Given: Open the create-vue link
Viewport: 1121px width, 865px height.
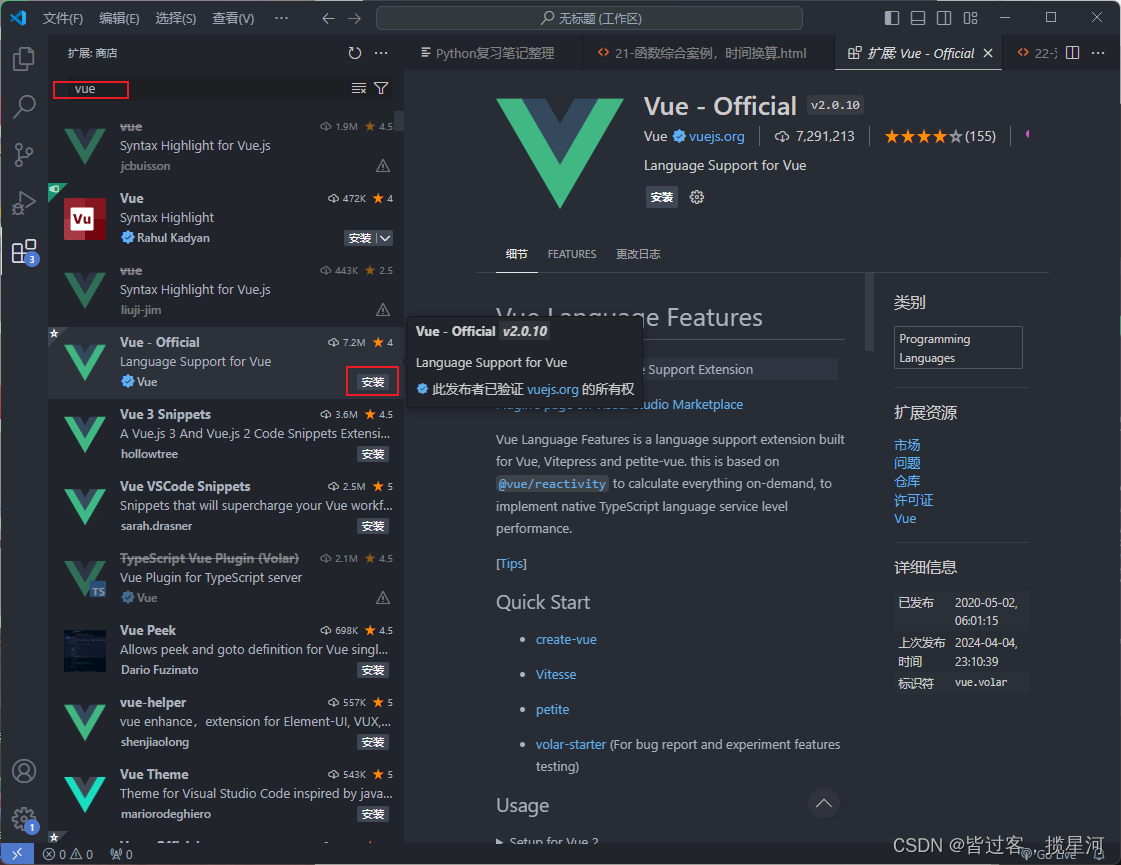Looking at the screenshot, I should [566, 640].
